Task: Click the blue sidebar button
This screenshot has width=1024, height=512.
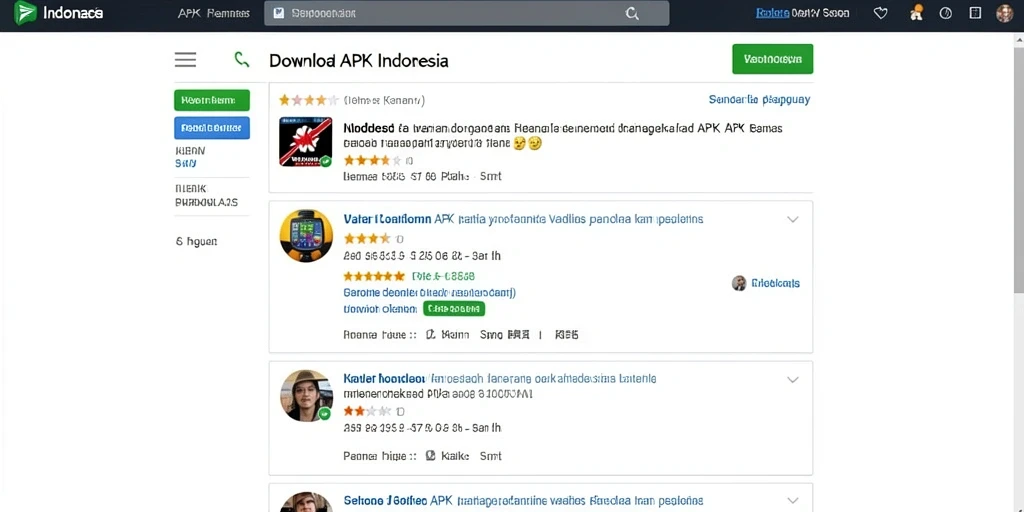Action: pos(212,127)
